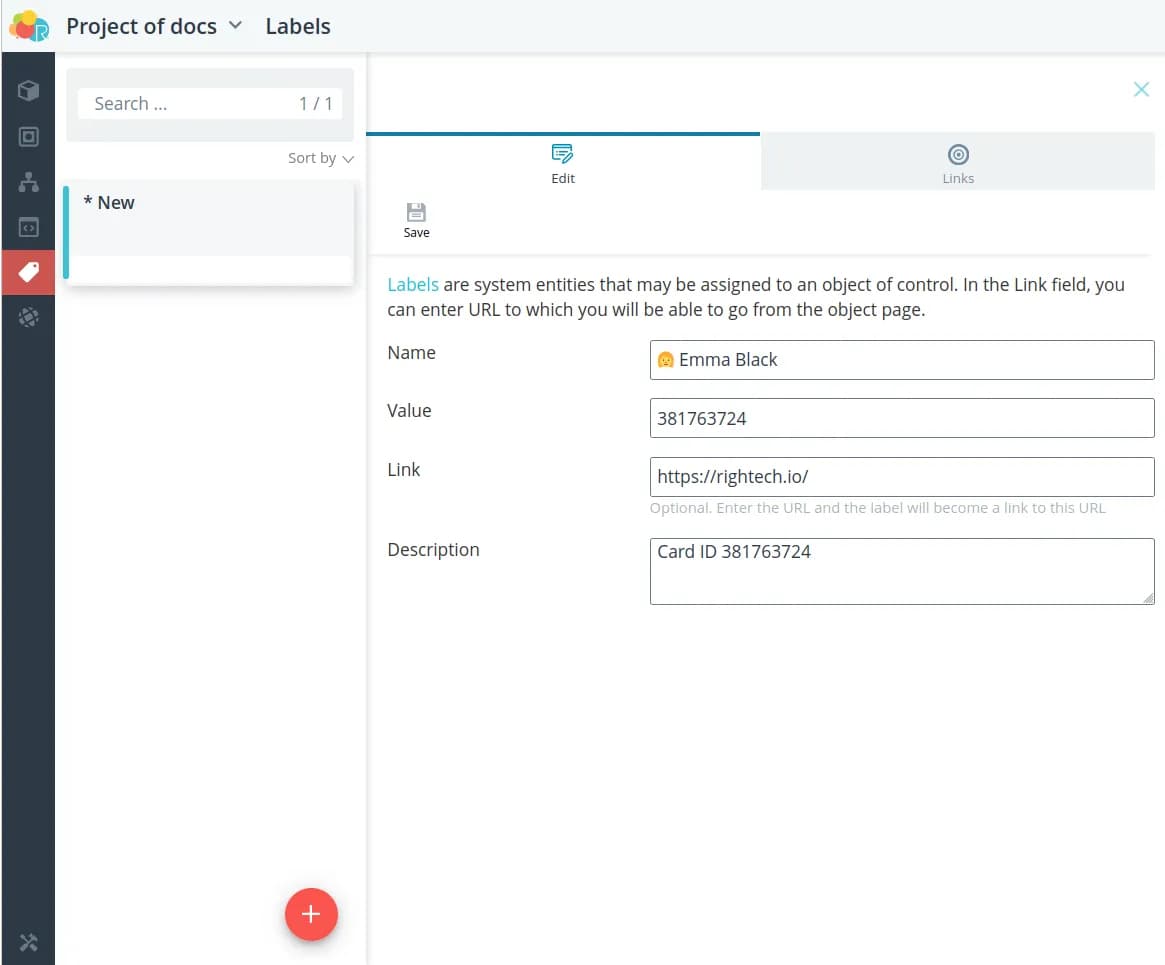
Task: Close the label editor panel
Action: pyautogui.click(x=1141, y=90)
